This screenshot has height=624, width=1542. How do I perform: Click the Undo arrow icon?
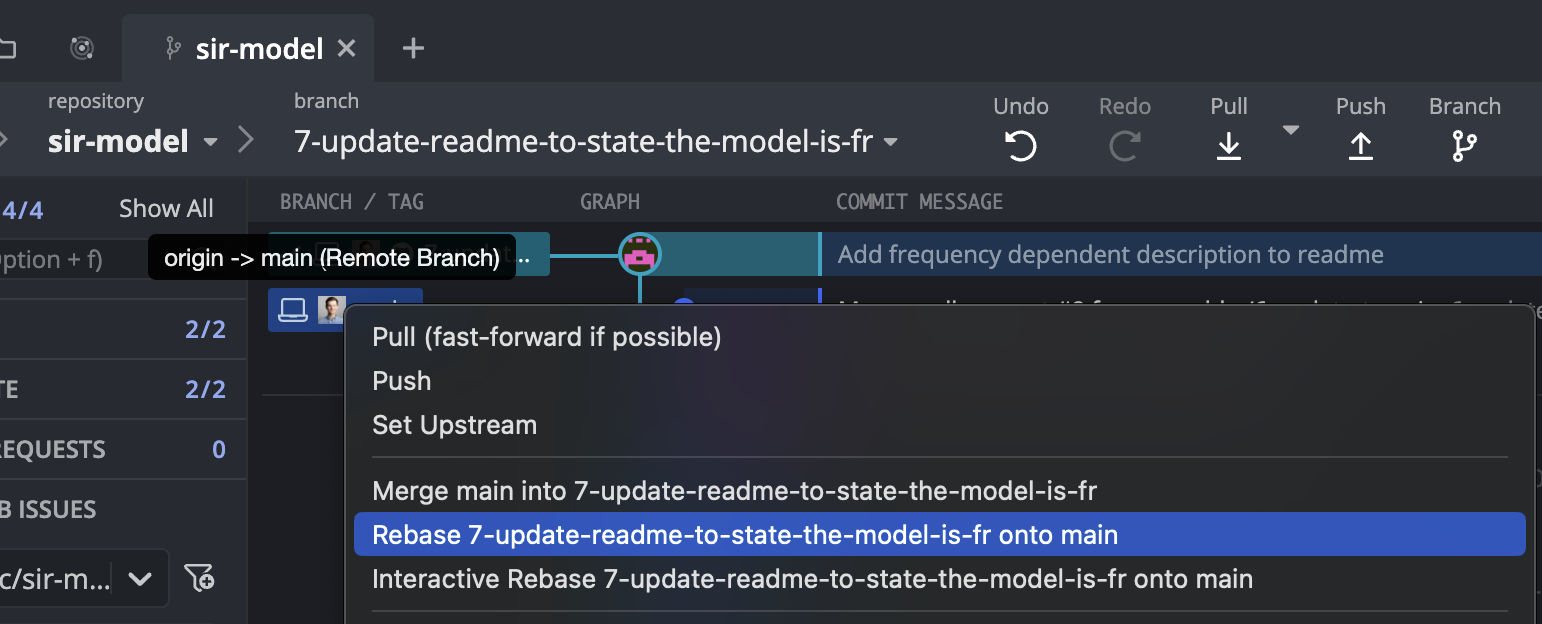tap(1020, 146)
